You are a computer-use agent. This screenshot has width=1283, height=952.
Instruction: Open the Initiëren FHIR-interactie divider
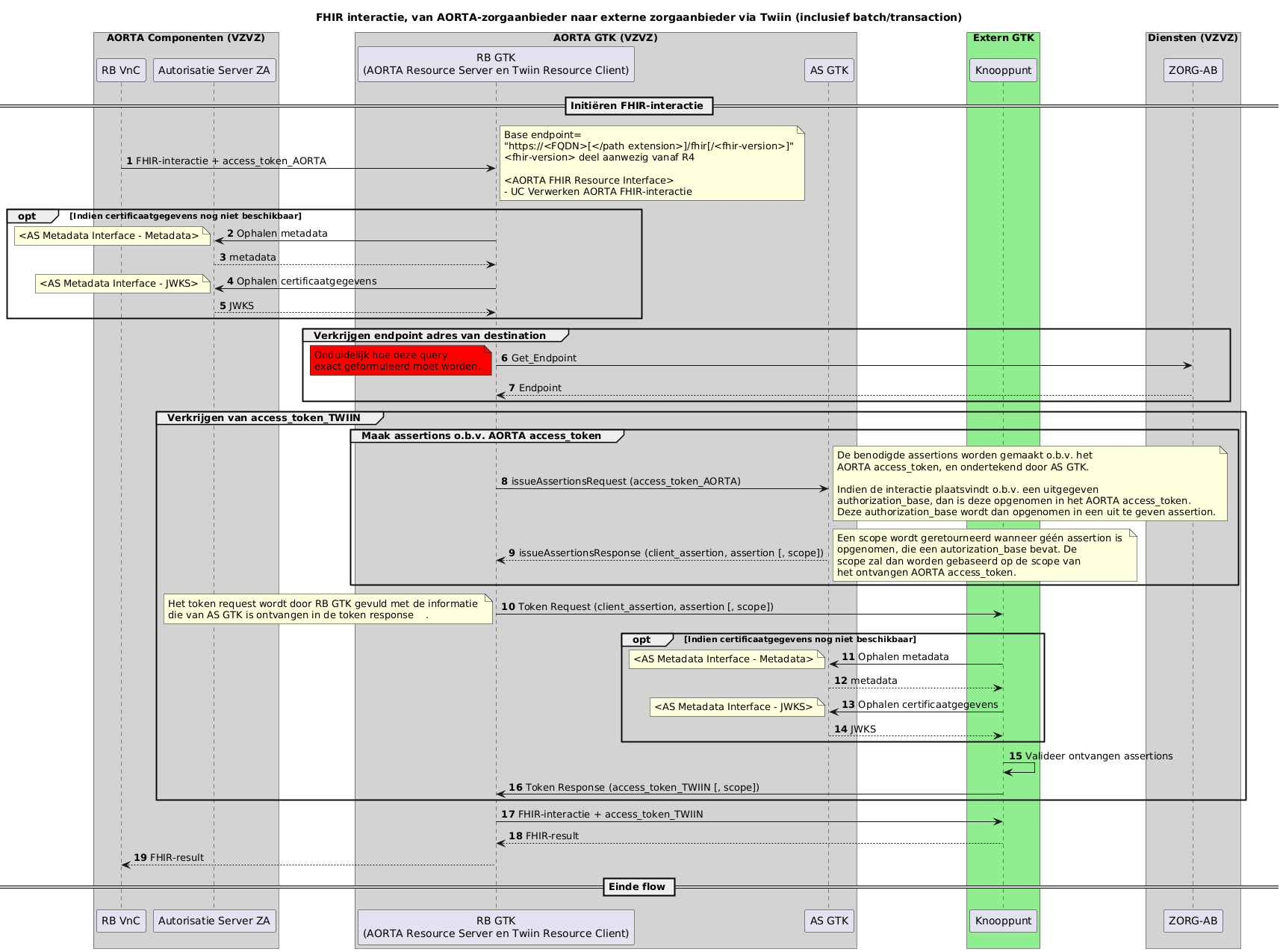(639, 105)
